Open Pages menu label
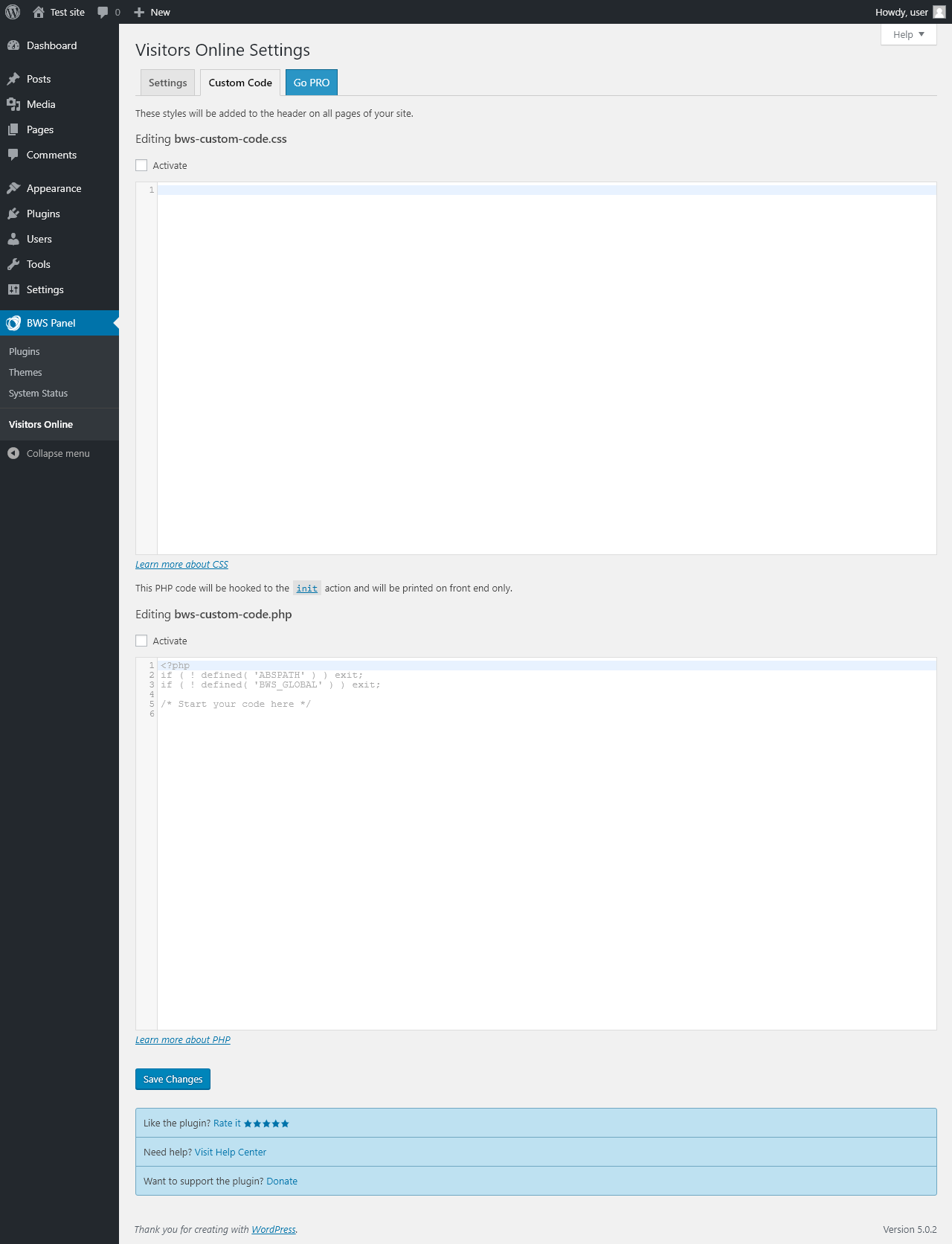This screenshot has height=1244, width=952. (x=40, y=129)
